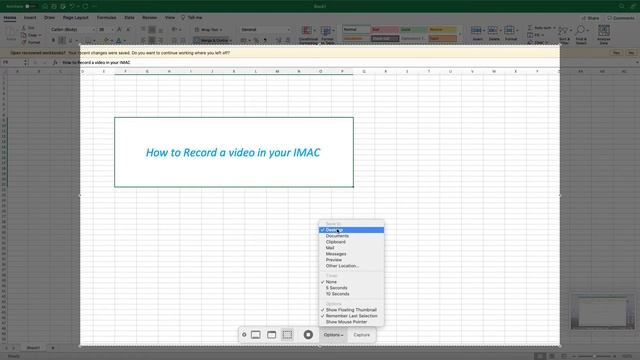
Task: Switch to the Draw ribbon tab
Action: point(49,18)
